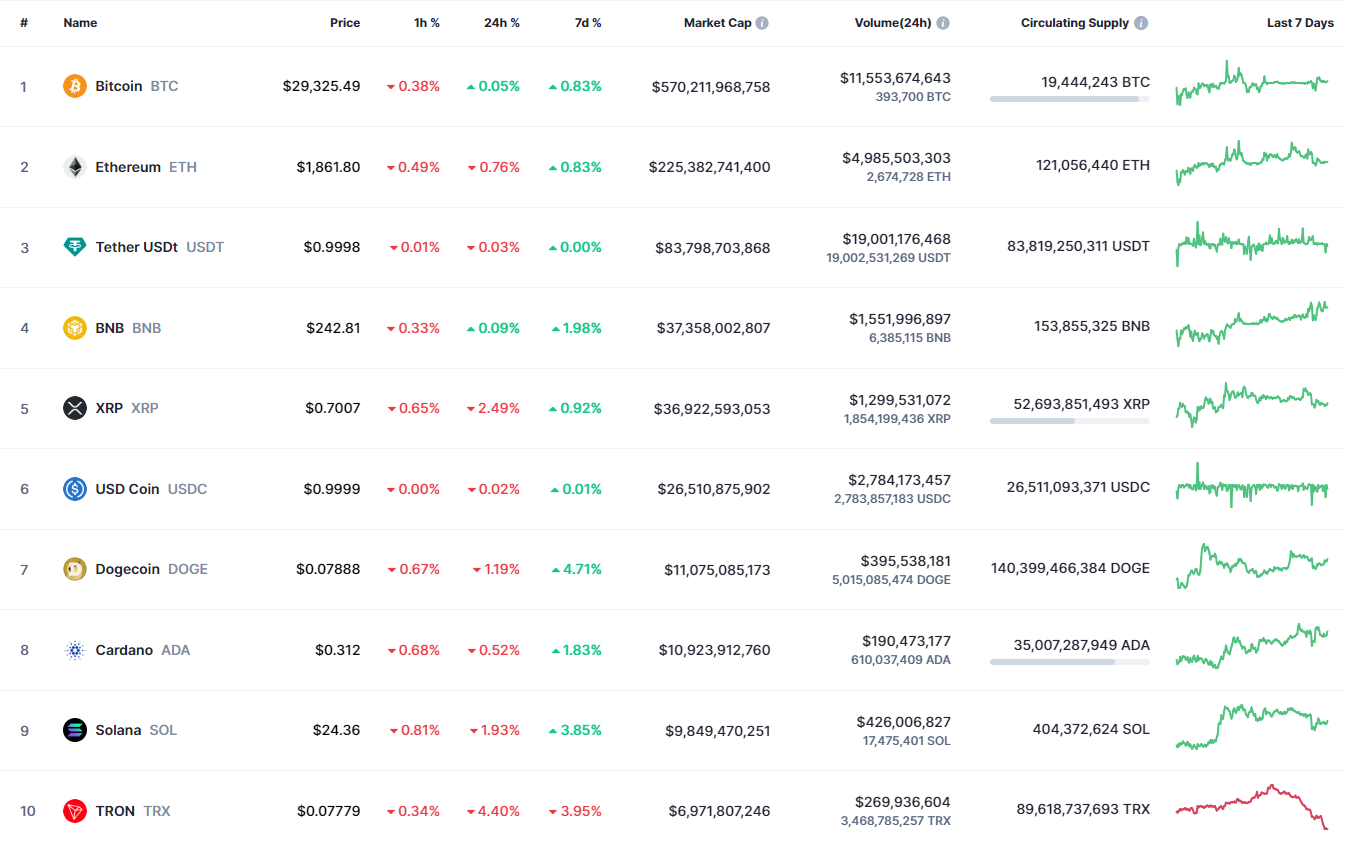This screenshot has height=844, width=1363.
Task: Open the Market Cap info tooltip icon
Action: coord(765,22)
